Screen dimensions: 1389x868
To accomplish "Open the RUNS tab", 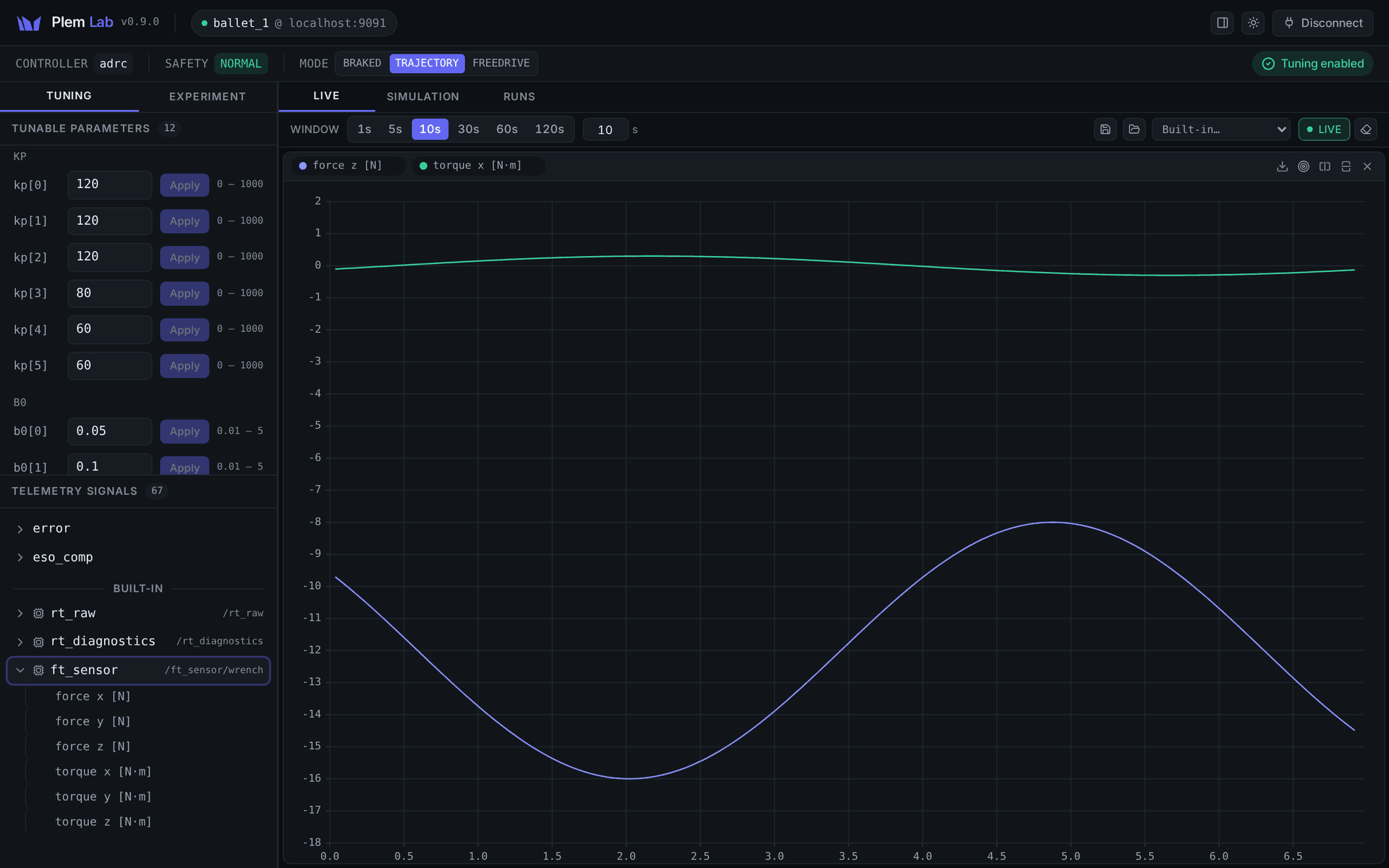I will [519, 97].
